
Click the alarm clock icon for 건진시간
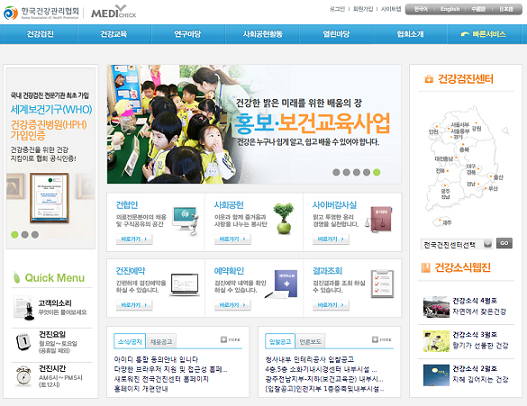coord(24,376)
